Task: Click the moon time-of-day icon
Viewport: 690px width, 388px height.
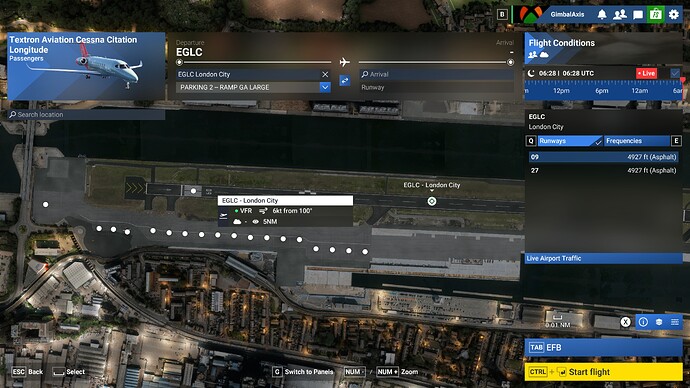Action: [532, 73]
